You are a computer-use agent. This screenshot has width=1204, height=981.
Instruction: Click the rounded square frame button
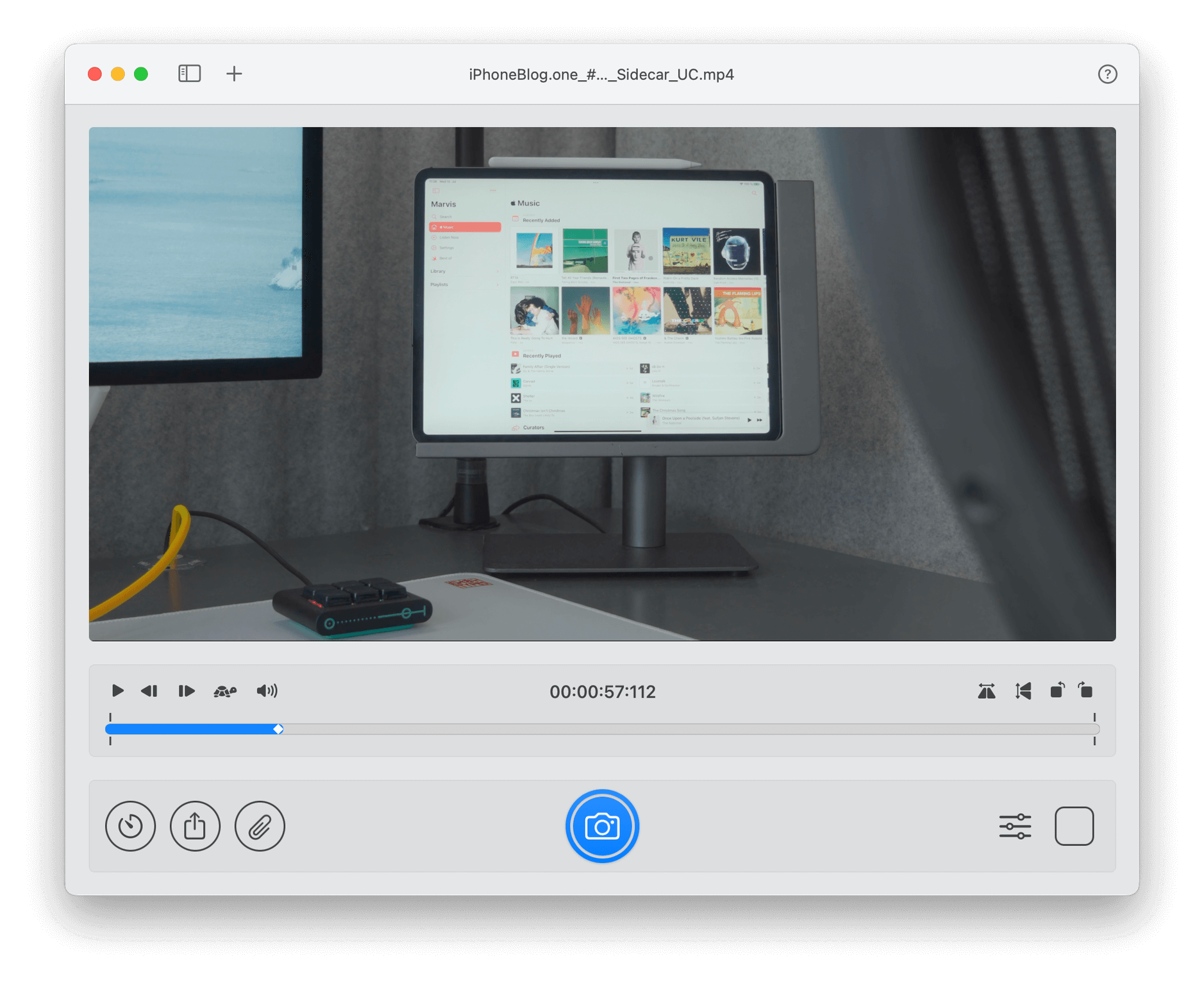coord(1074,826)
